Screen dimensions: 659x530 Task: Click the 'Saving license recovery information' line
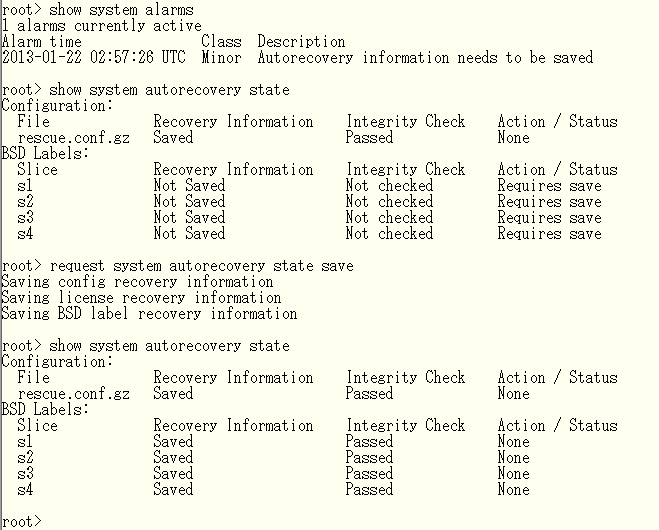click(142, 298)
